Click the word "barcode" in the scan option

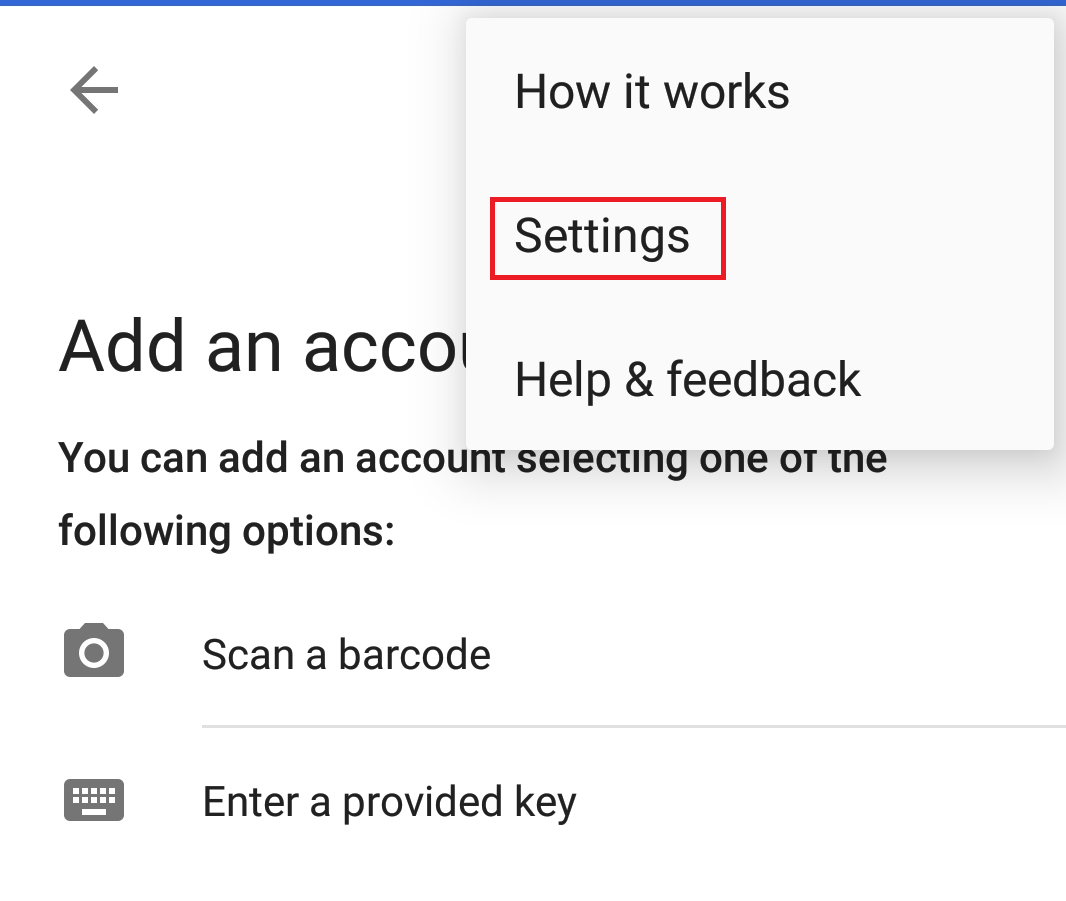point(414,655)
